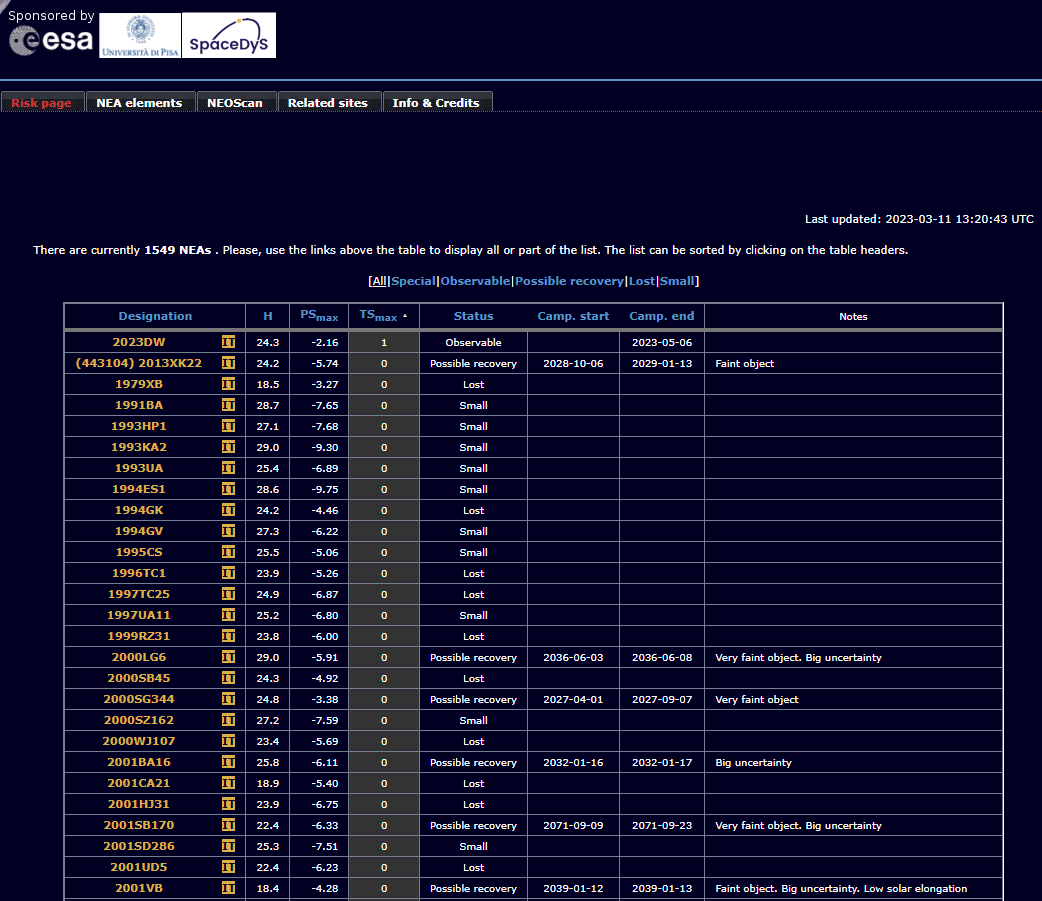
Task: Sort table by Camp. end column
Action: point(662,316)
